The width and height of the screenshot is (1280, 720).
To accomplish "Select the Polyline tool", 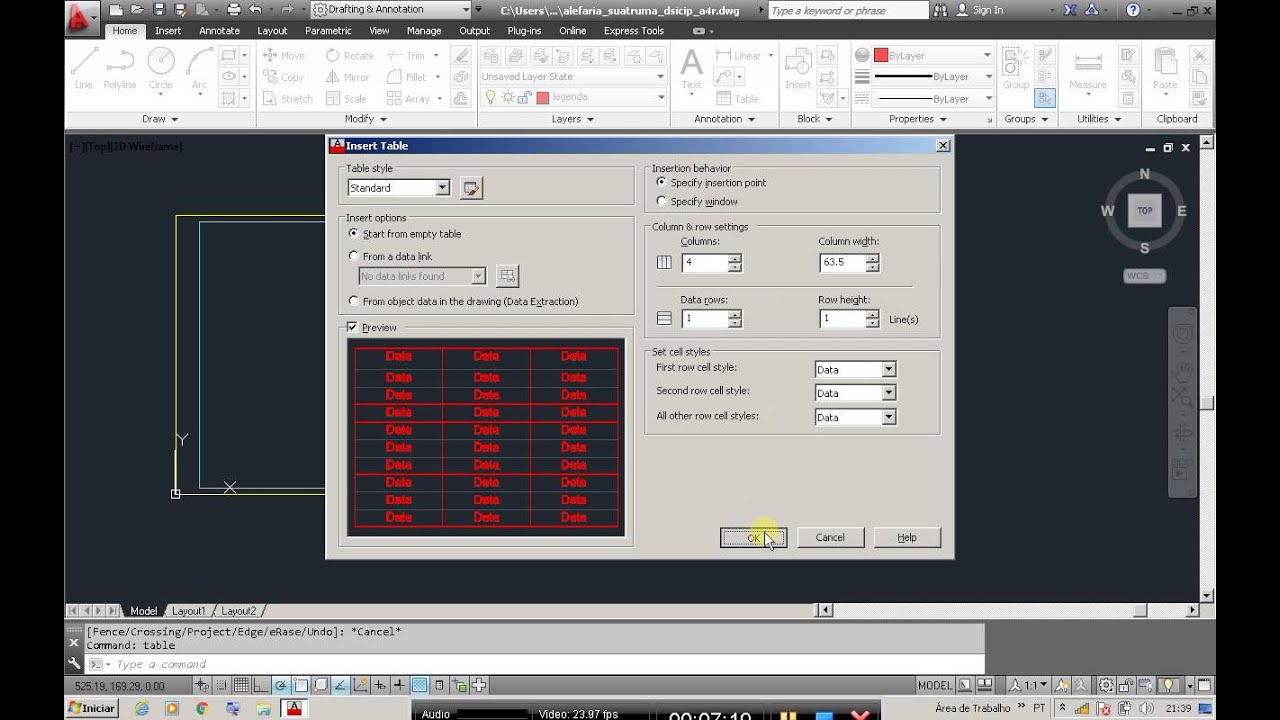I will point(120,68).
